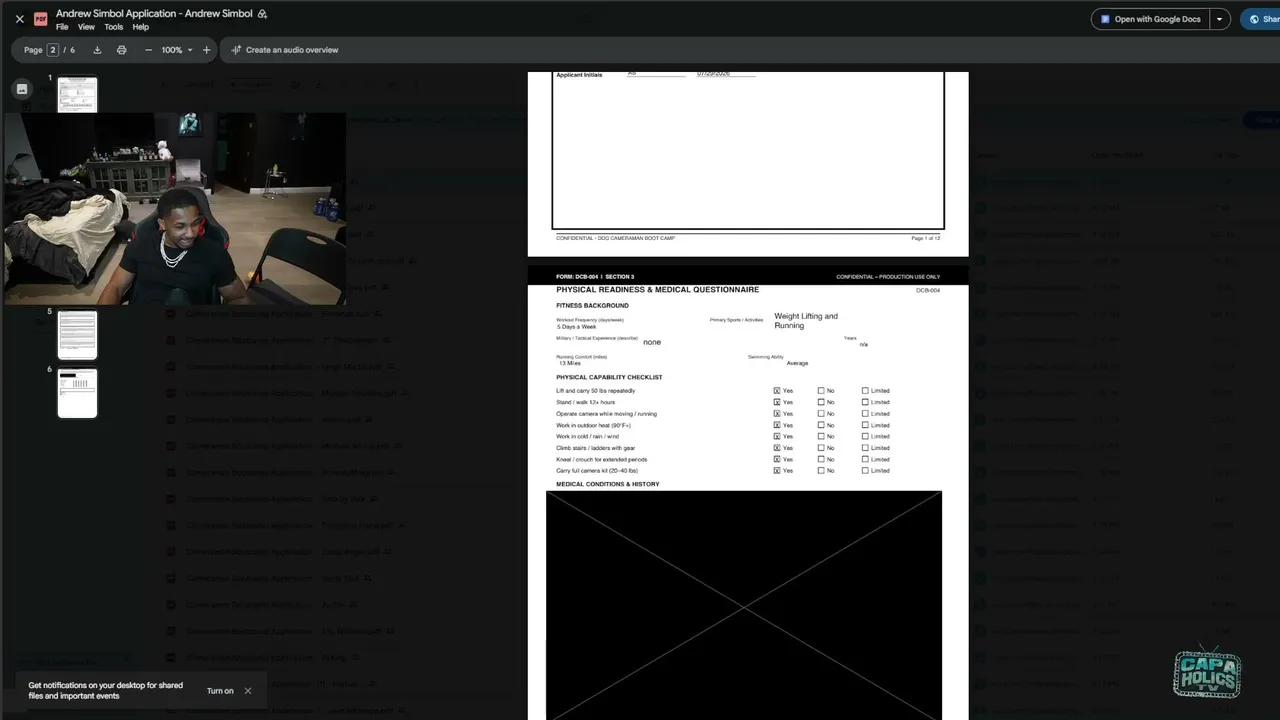Select the page 6 thumbnail
1280x720 pixels.
pos(77,393)
